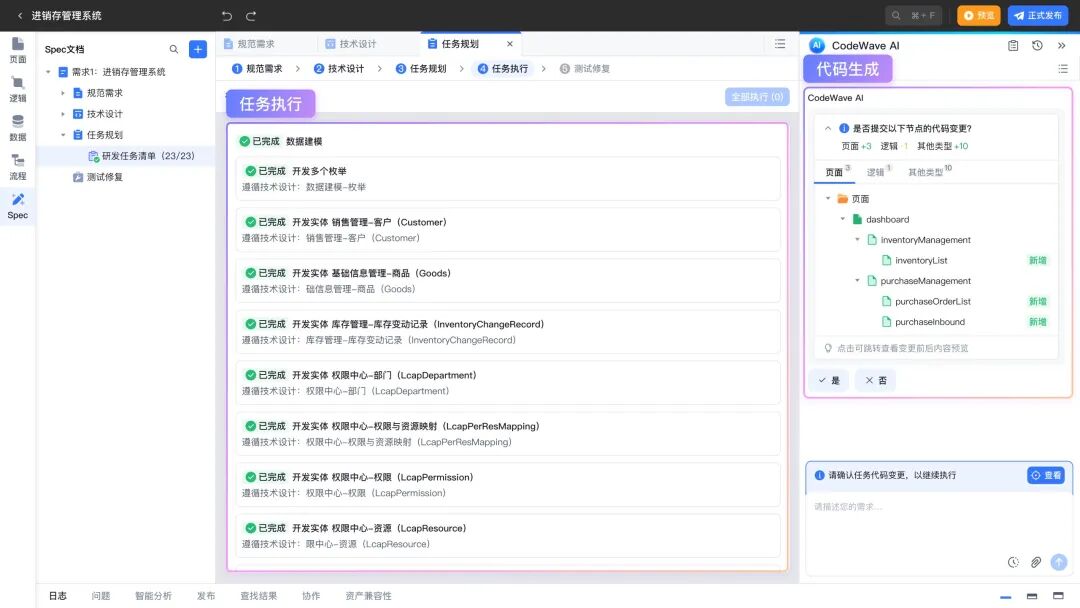Open the 流程 sidebar section
1080x608 pixels.
point(18,167)
